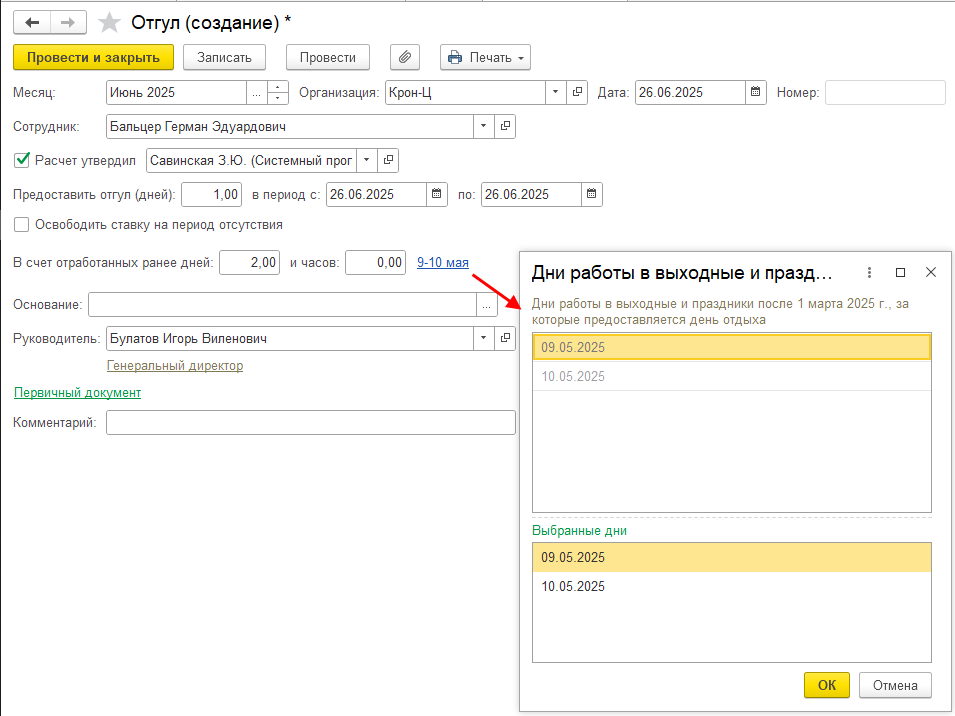Click the Комментарий input field

pyautogui.click(x=310, y=423)
